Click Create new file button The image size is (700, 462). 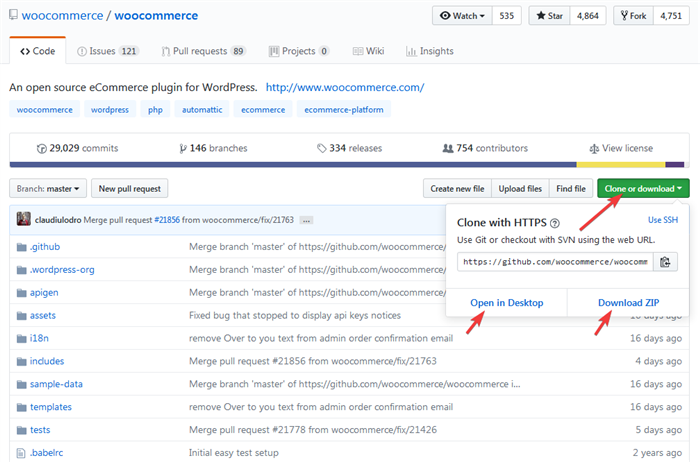pos(457,189)
